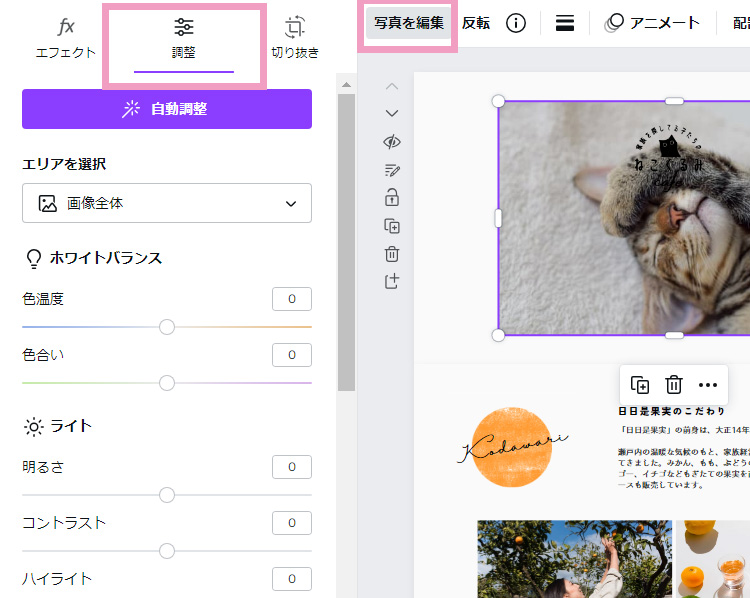Click the コントラスト contrast slider handle
The height and width of the screenshot is (598, 750).
pyautogui.click(x=167, y=551)
